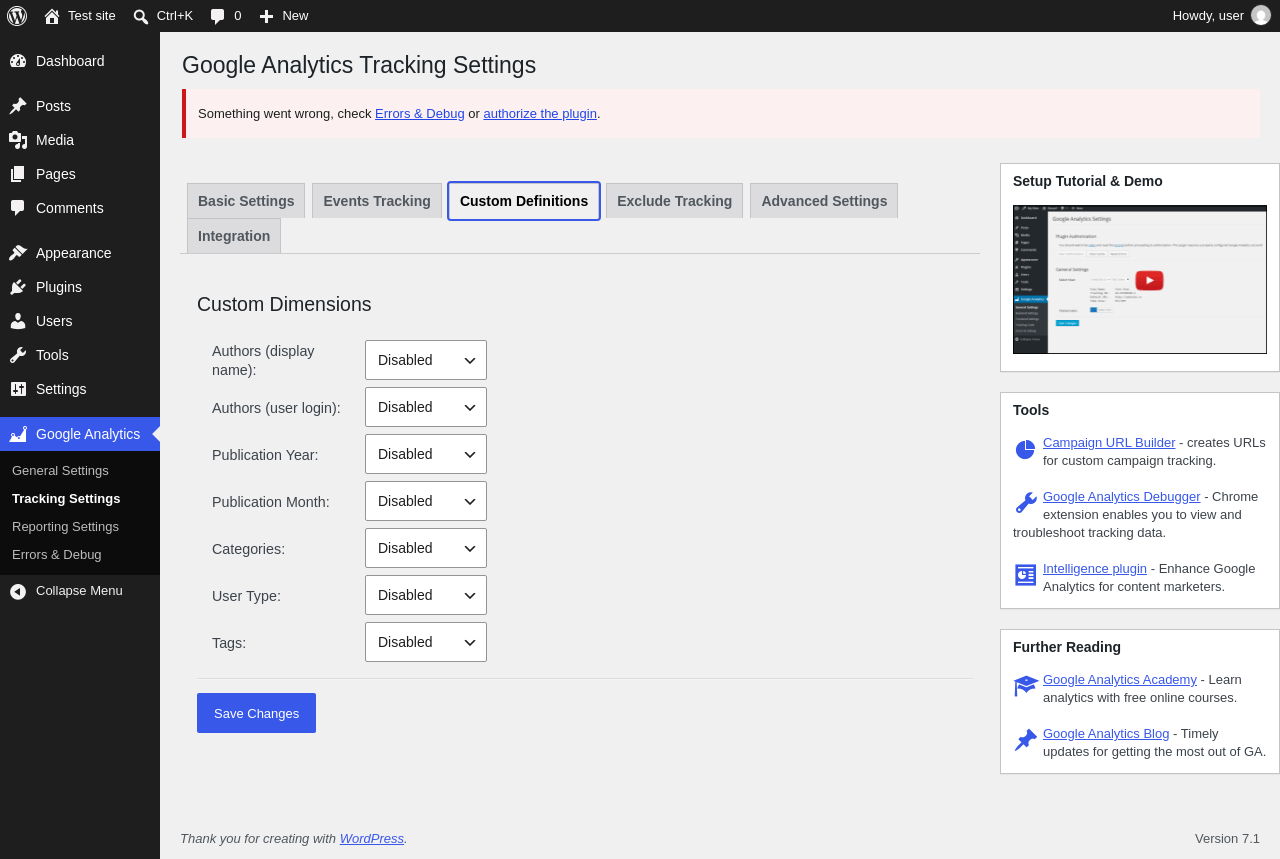The image size is (1280, 859).
Task: Open the User Type dropdown
Action: (426, 595)
